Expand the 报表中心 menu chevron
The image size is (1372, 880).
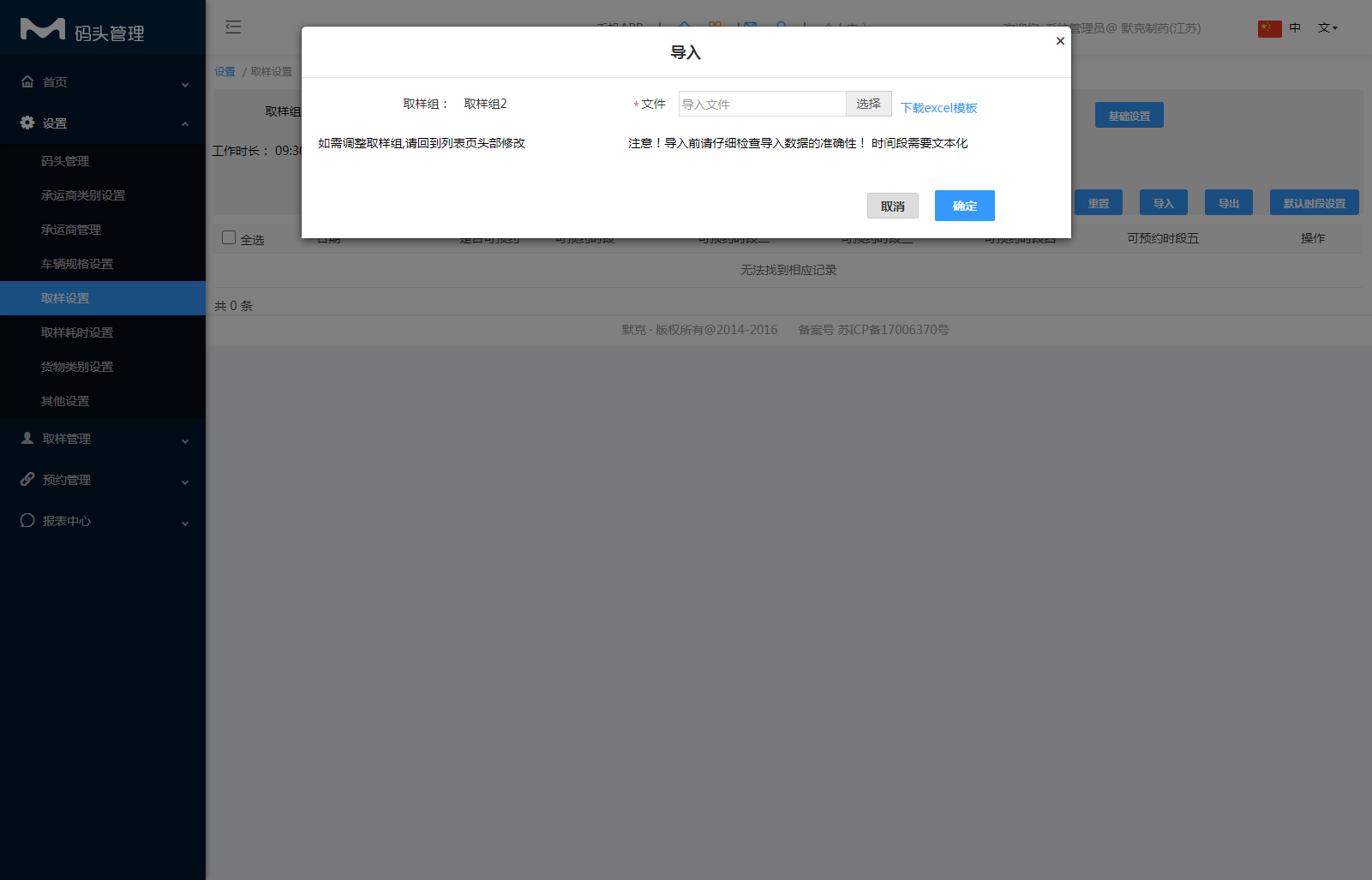[185, 523]
